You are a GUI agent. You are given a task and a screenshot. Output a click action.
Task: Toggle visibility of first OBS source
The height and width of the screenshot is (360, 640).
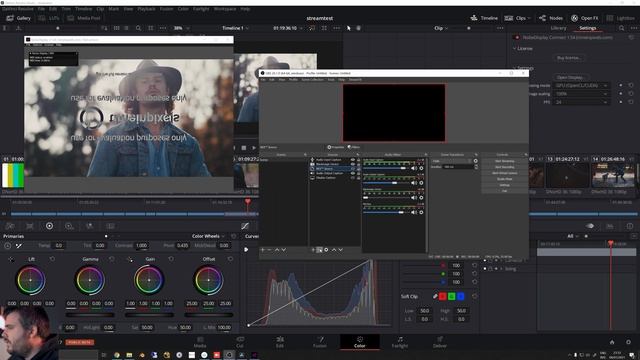pyautogui.click(x=353, y=160)
